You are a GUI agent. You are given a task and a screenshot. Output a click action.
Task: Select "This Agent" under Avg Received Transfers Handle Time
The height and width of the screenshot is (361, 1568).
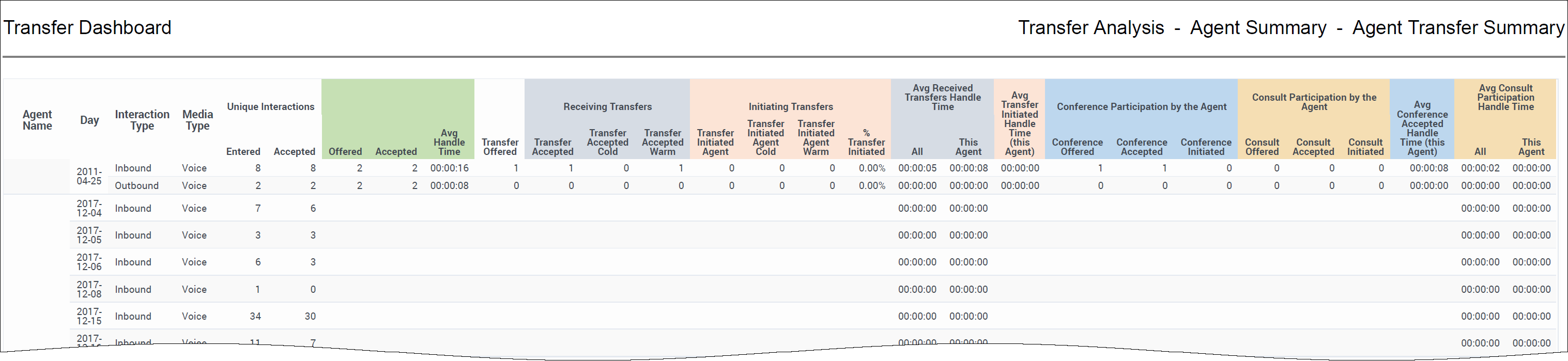tap(969, 147)
